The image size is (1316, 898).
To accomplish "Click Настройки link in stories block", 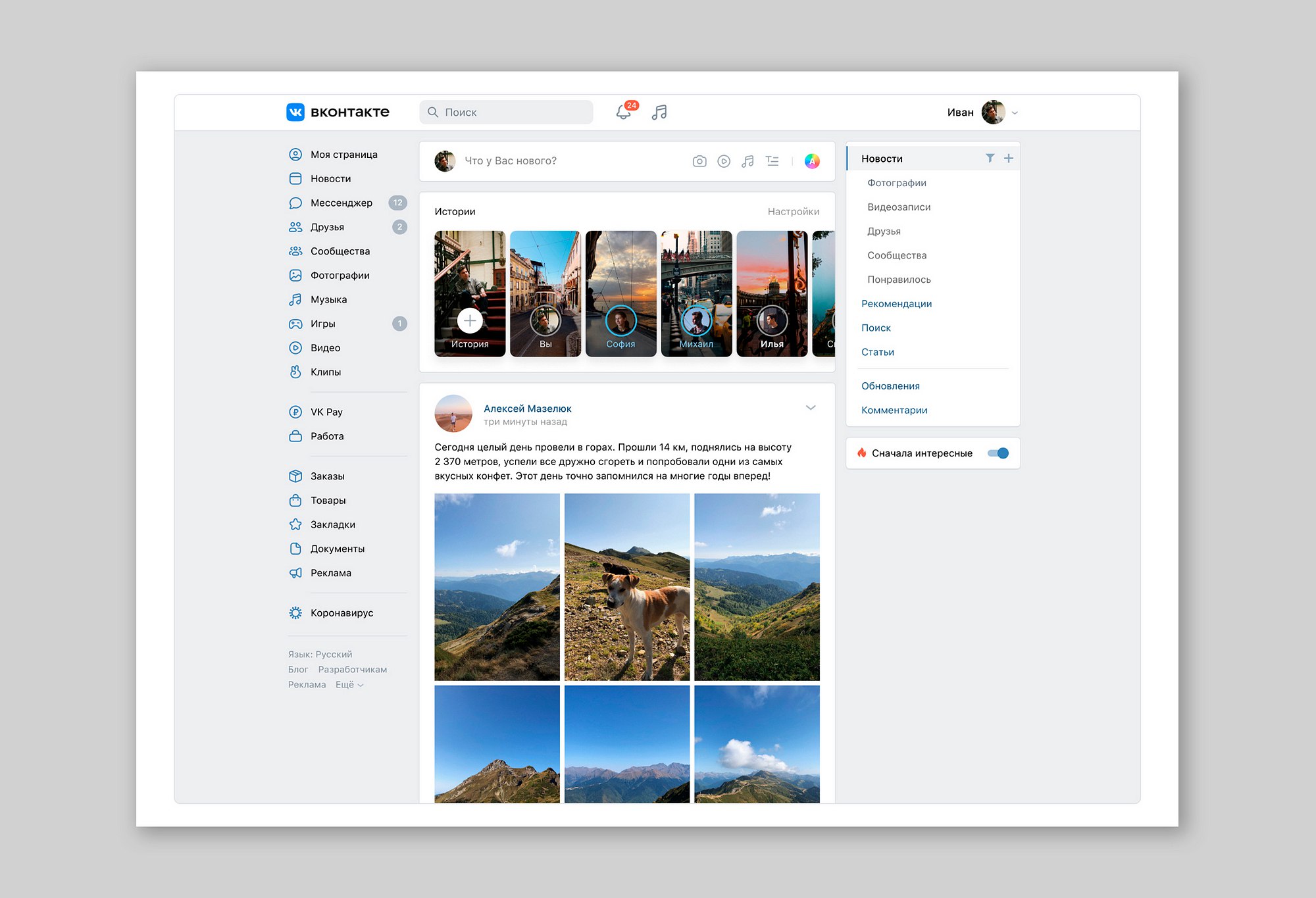I will click(793, 211).
